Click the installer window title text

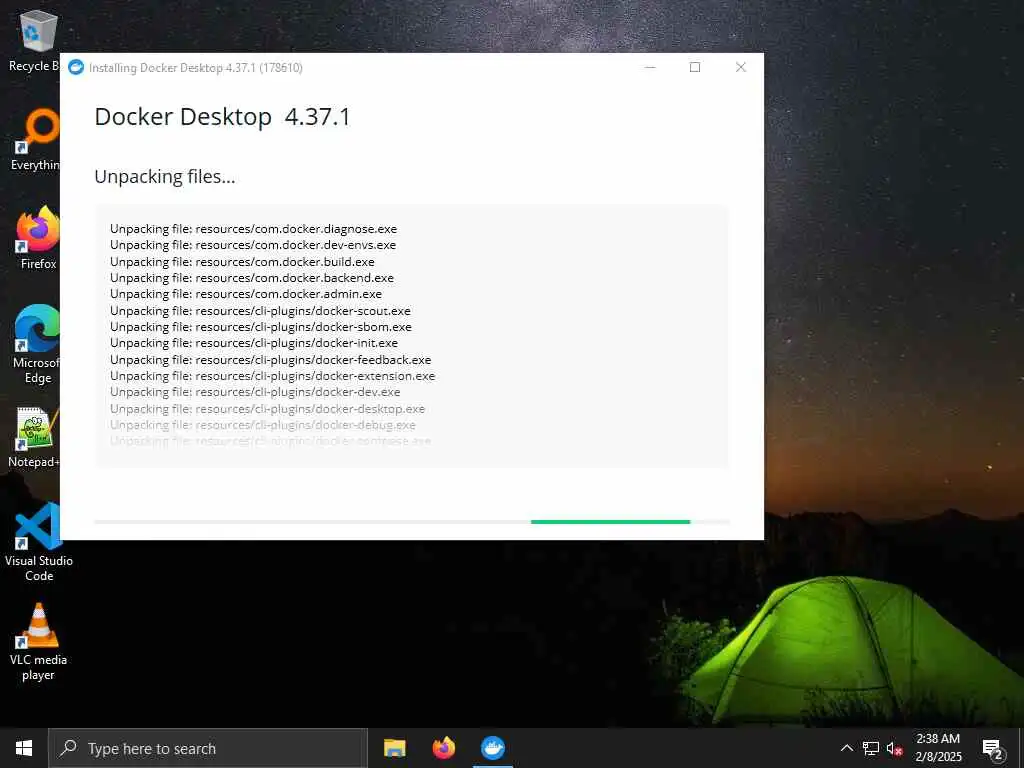click(x=196, y=68)
